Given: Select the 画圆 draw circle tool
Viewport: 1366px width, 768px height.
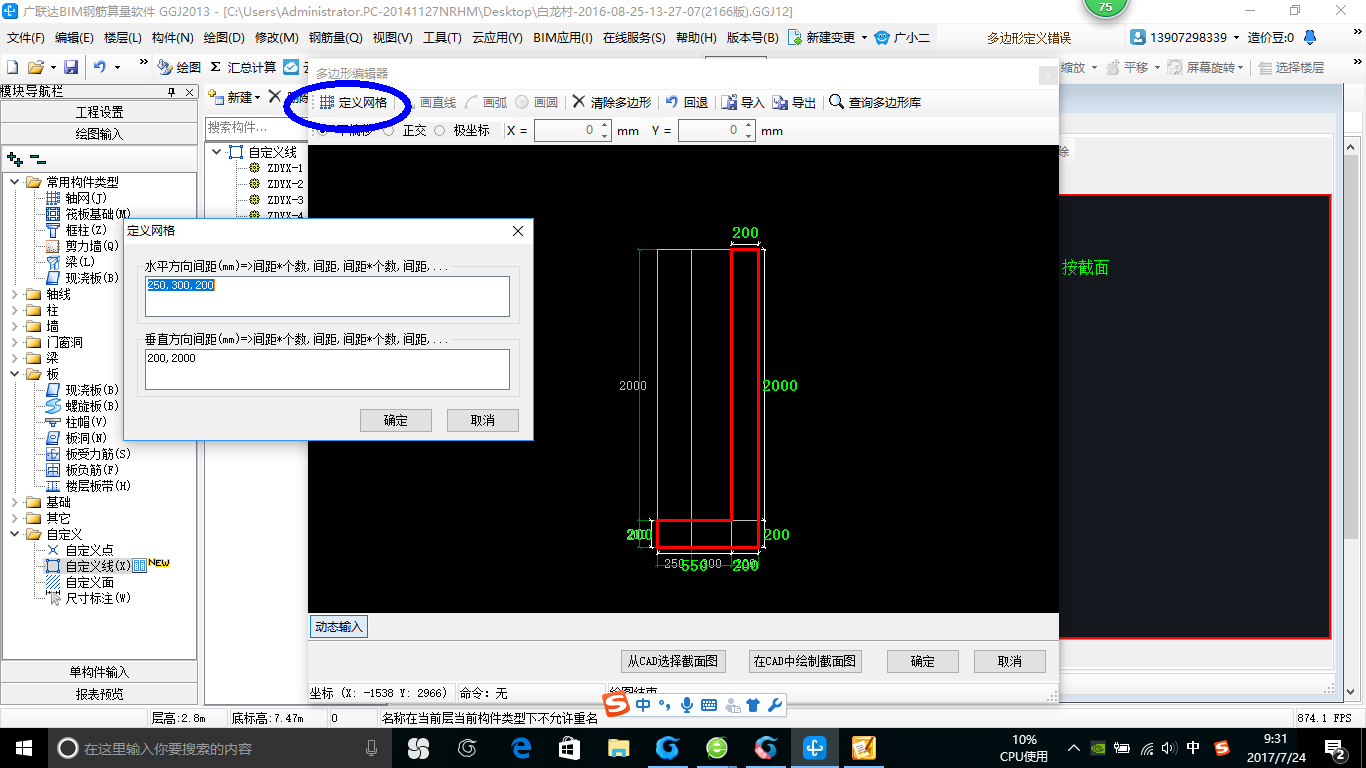Looking at the screenshot, I should [x=536, y=102].
